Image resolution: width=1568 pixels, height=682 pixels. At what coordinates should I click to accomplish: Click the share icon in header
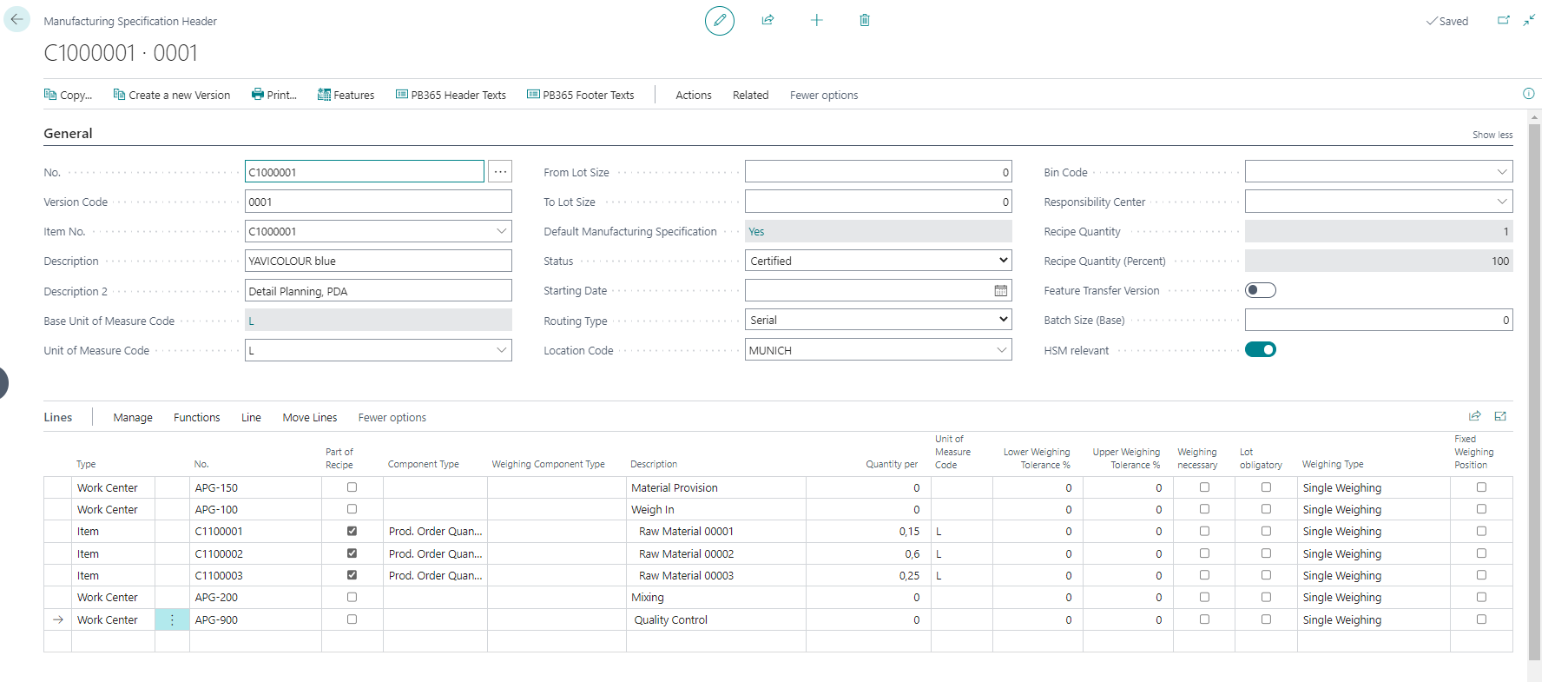click(x=768, y=20)
